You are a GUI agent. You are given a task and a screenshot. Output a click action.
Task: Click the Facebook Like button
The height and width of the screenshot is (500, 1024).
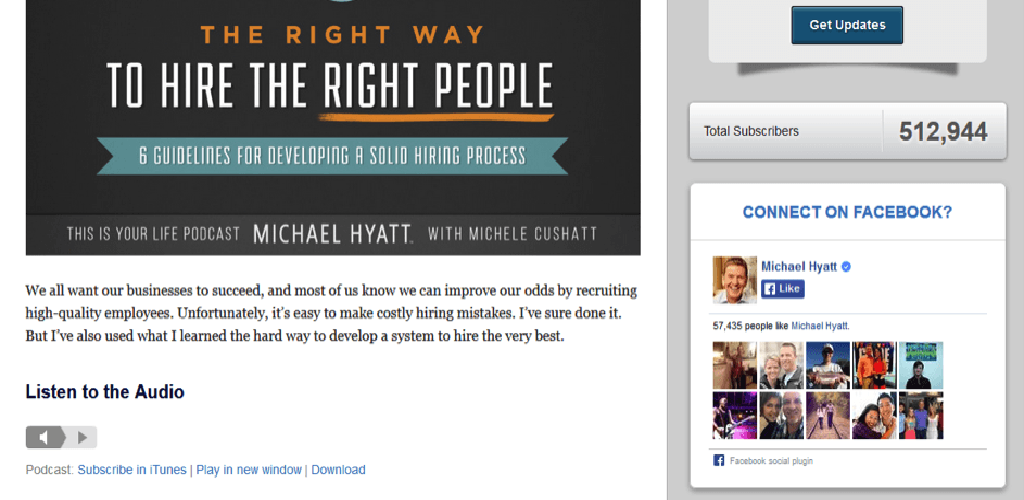click(782, 289)
